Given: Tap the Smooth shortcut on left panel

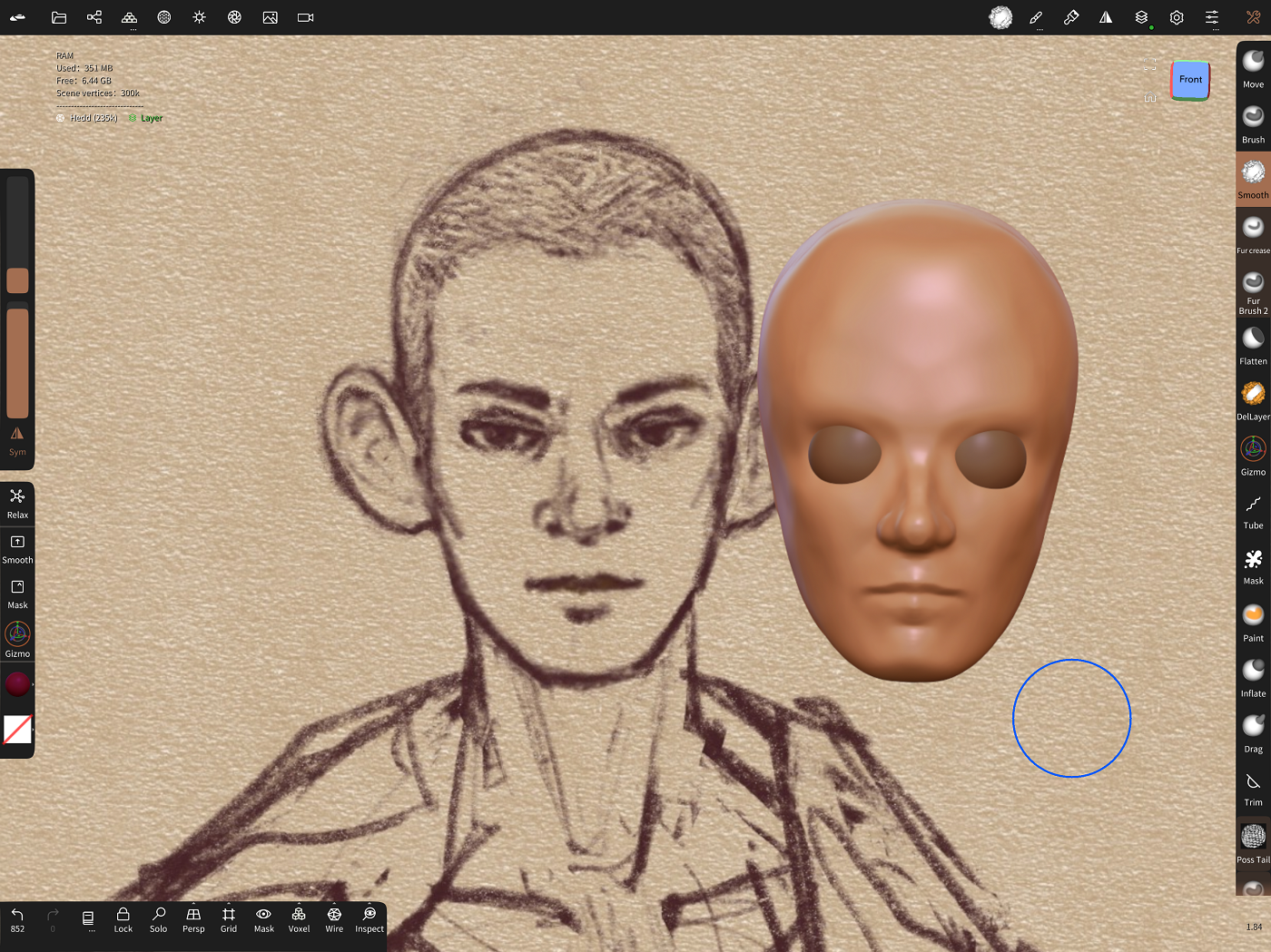Looking at the screenshot, I should (17, 548).
